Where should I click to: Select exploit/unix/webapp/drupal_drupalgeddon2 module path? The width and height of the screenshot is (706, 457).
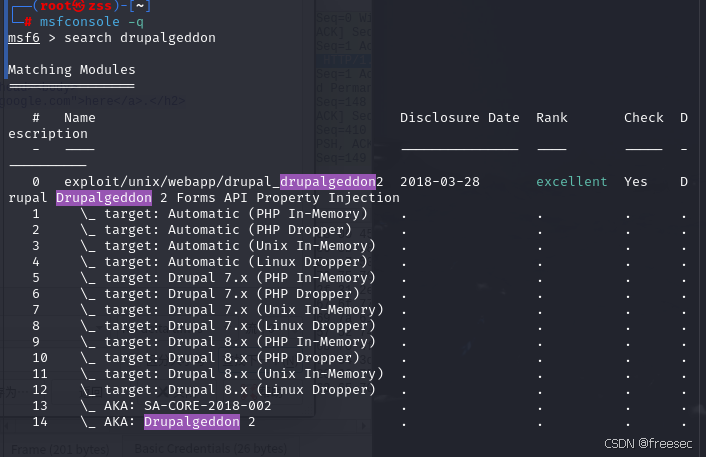223,182
